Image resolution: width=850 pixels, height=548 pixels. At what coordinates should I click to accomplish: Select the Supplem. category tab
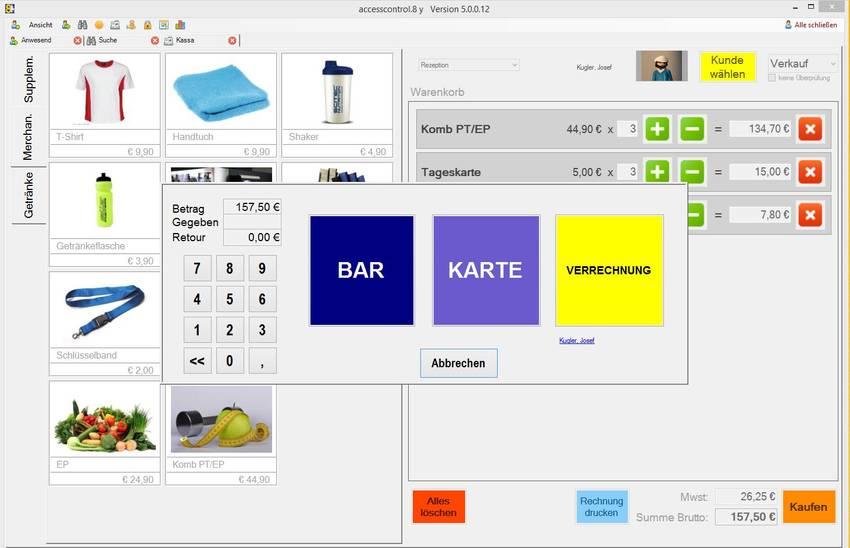[x=28, y=79]
